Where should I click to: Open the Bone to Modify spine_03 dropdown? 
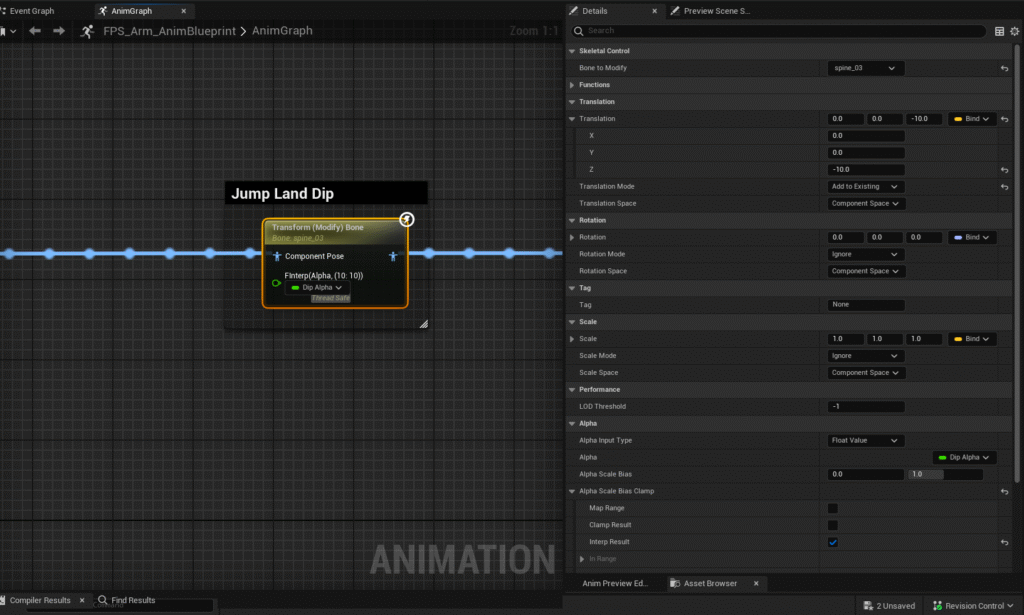(x=866, y=68)
